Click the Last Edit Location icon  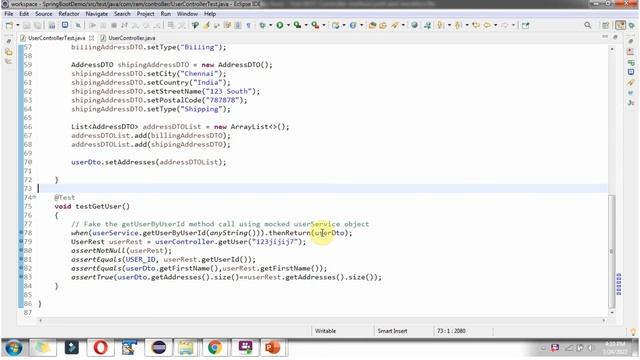tap(476, 25)
